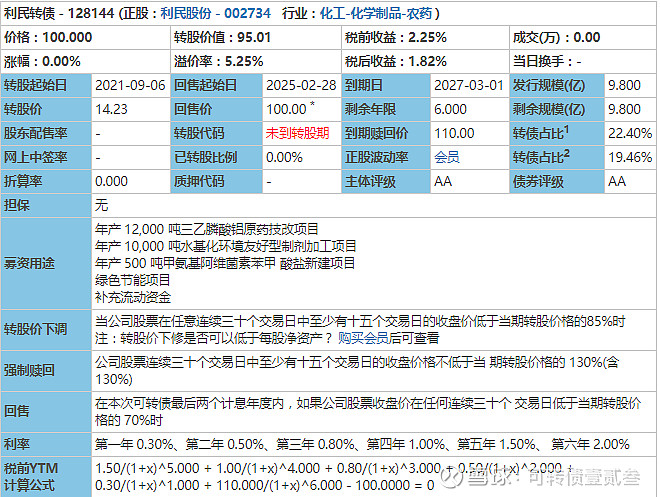660x497 pixels.
Task: Click the 网上中签率 label
Action: (35, 157)
